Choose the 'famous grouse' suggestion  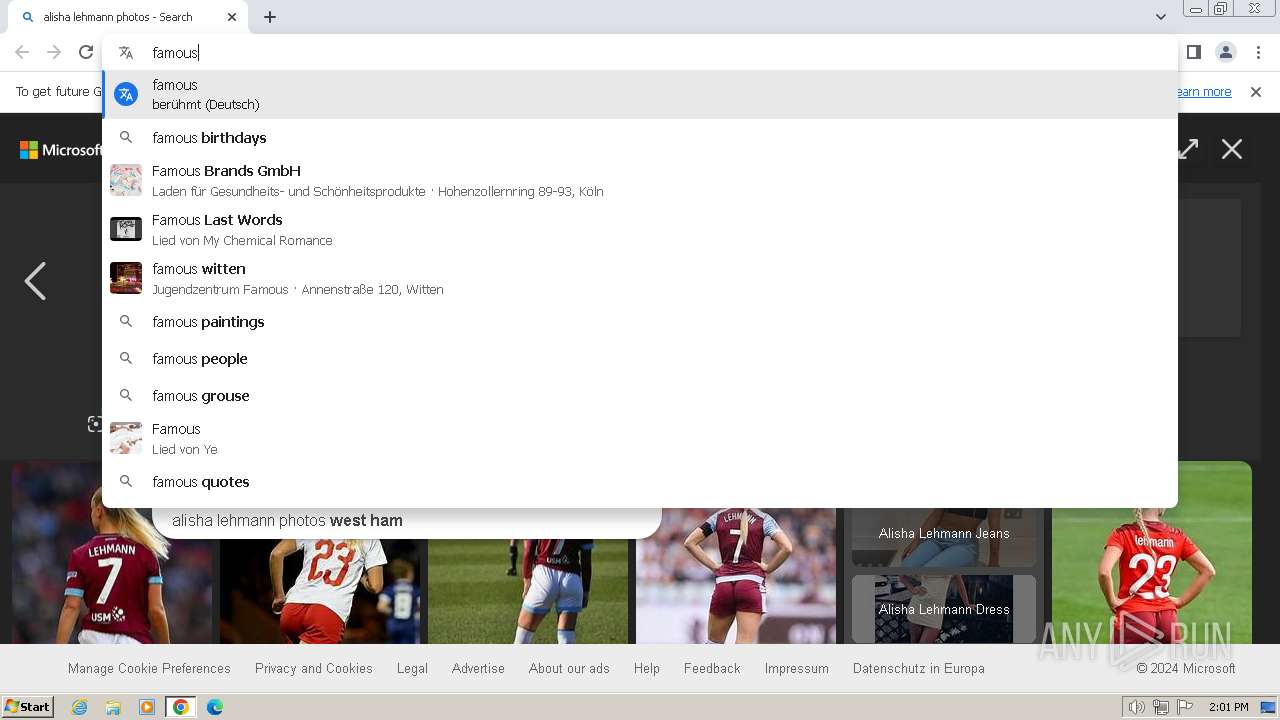click(640, 396)
